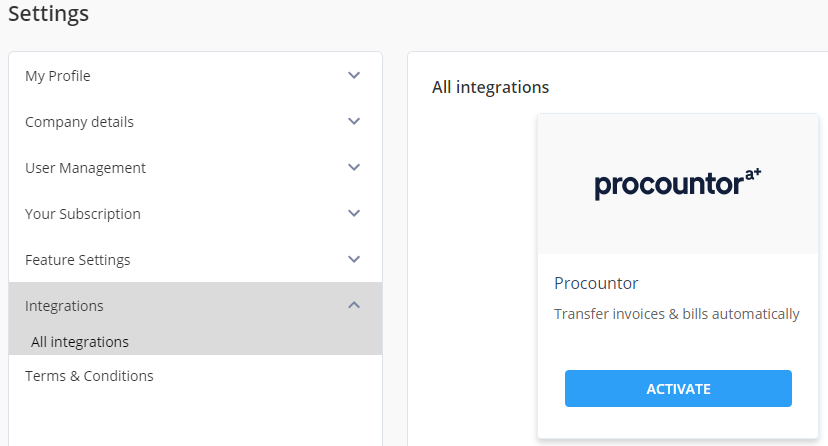Expand the Company details chevron arrow

353,122
